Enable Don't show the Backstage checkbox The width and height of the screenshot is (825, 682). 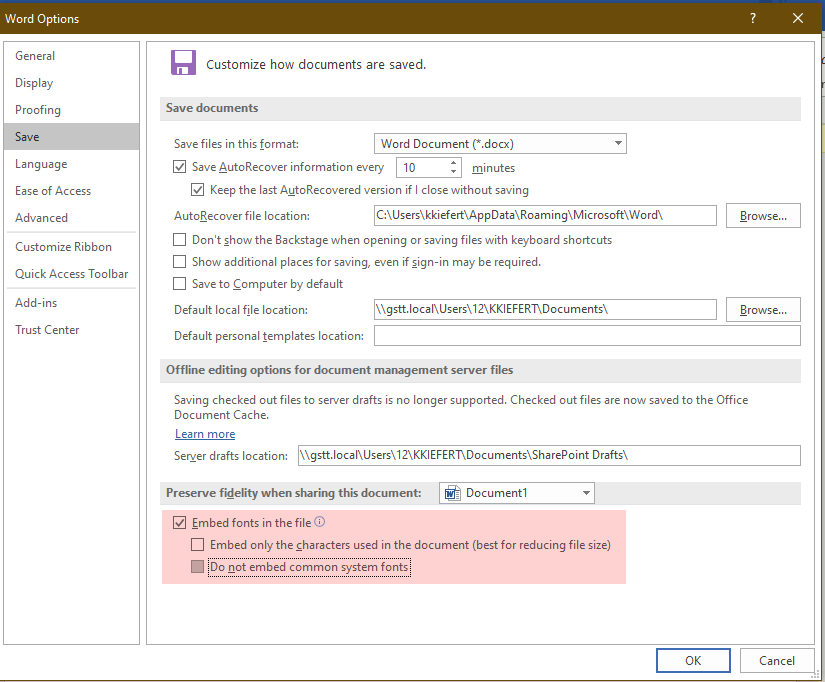[x=179, y=240]
